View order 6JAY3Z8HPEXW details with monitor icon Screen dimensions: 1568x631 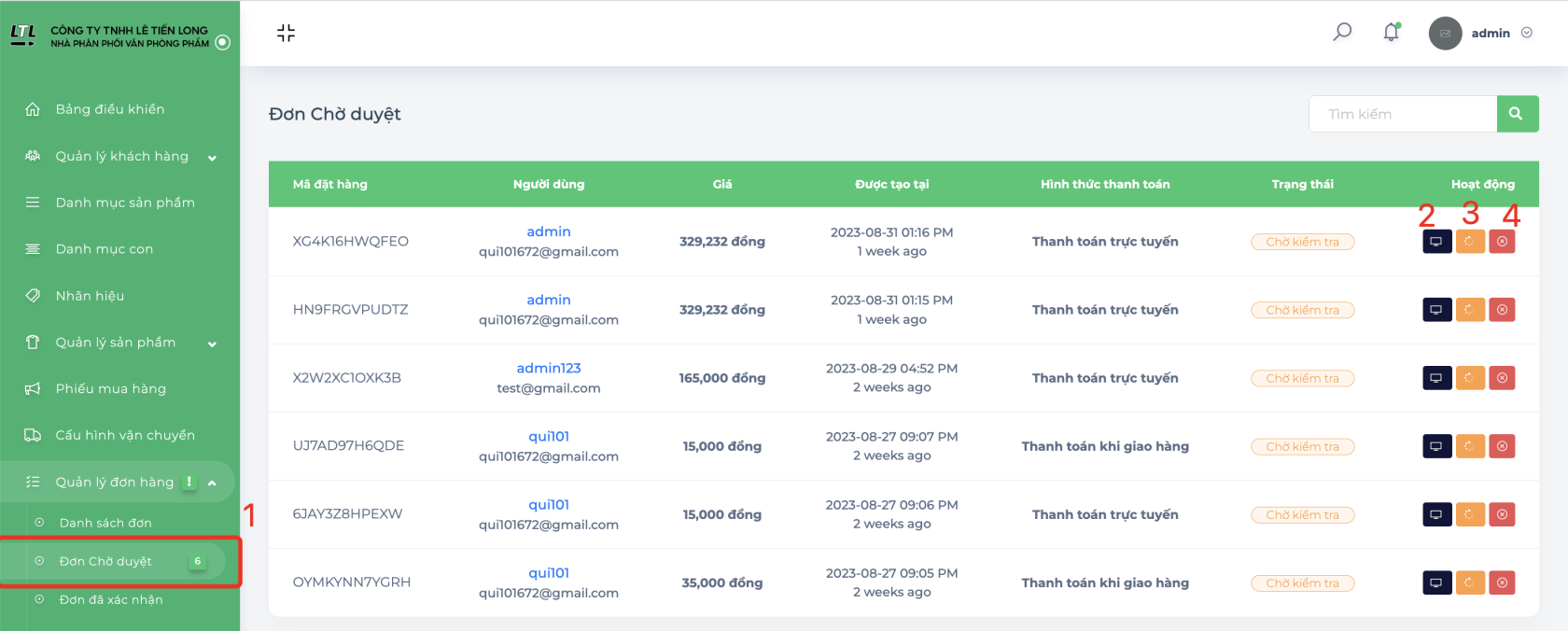[1436, 514]
